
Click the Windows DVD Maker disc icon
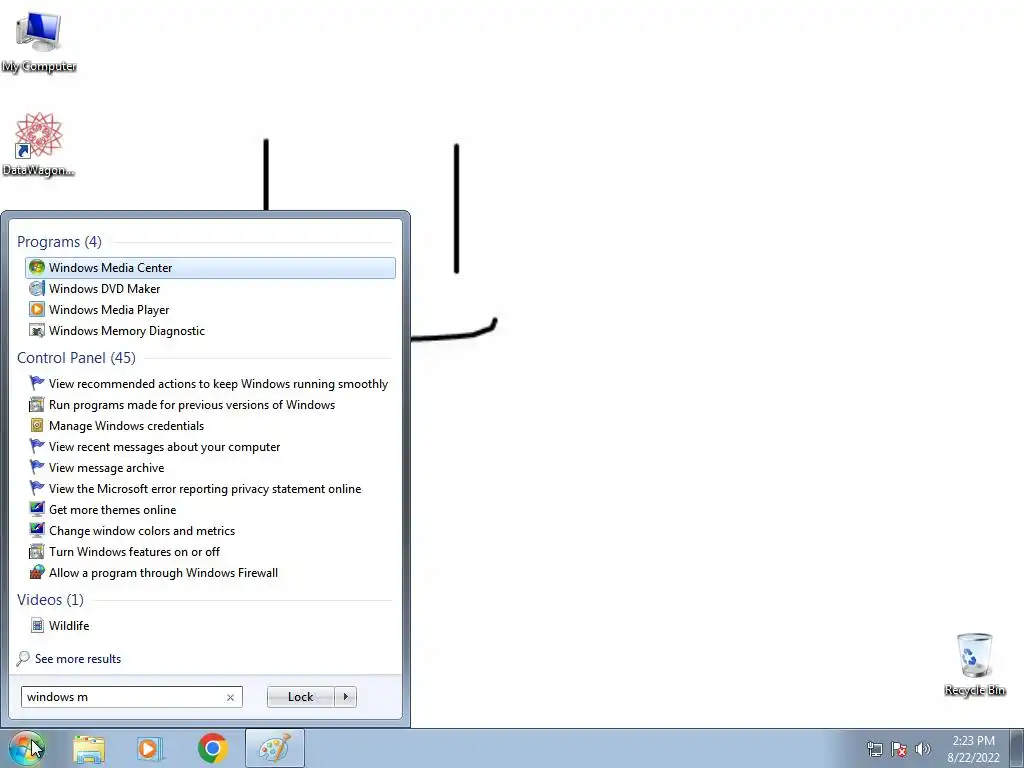coord(37,288)
